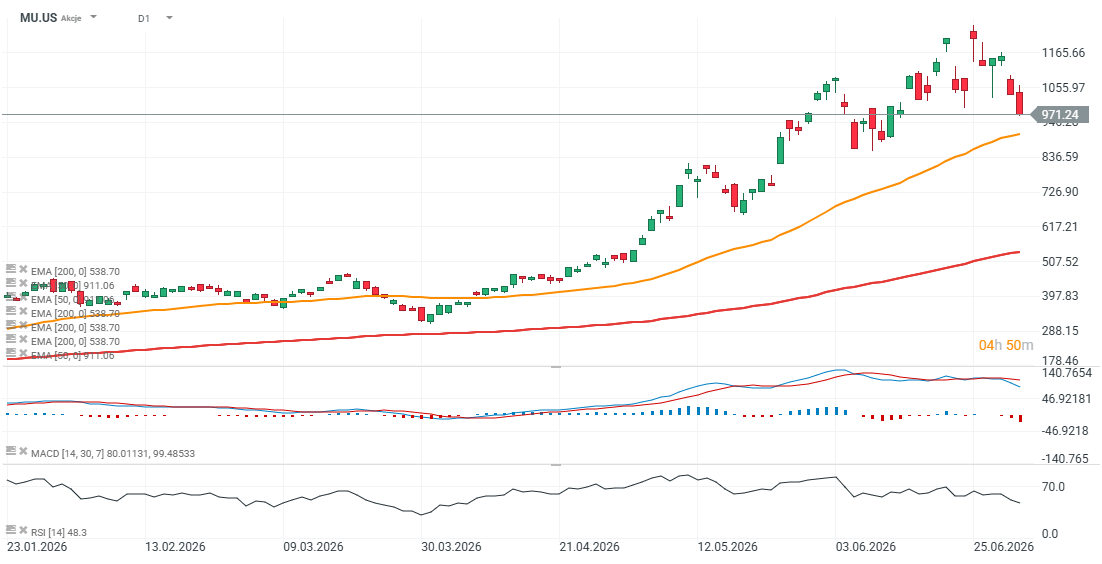The height and width of the screenshot is (564, 1102).
Task: Click the 46.92181 MACD axis value
Action: click(1067, 399)
